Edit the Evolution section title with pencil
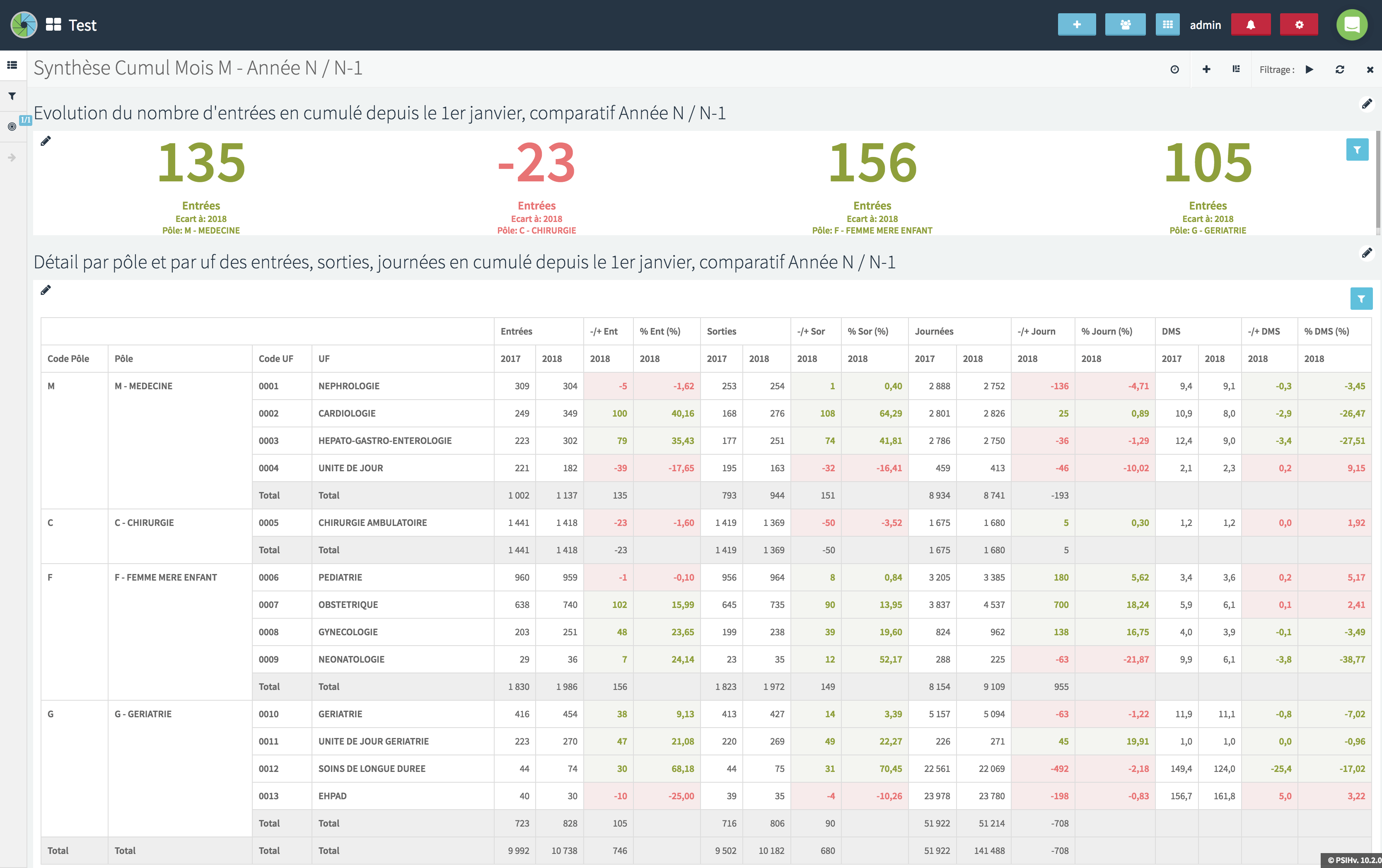This screenshot has height=868, width=1382. (1367, 104)
